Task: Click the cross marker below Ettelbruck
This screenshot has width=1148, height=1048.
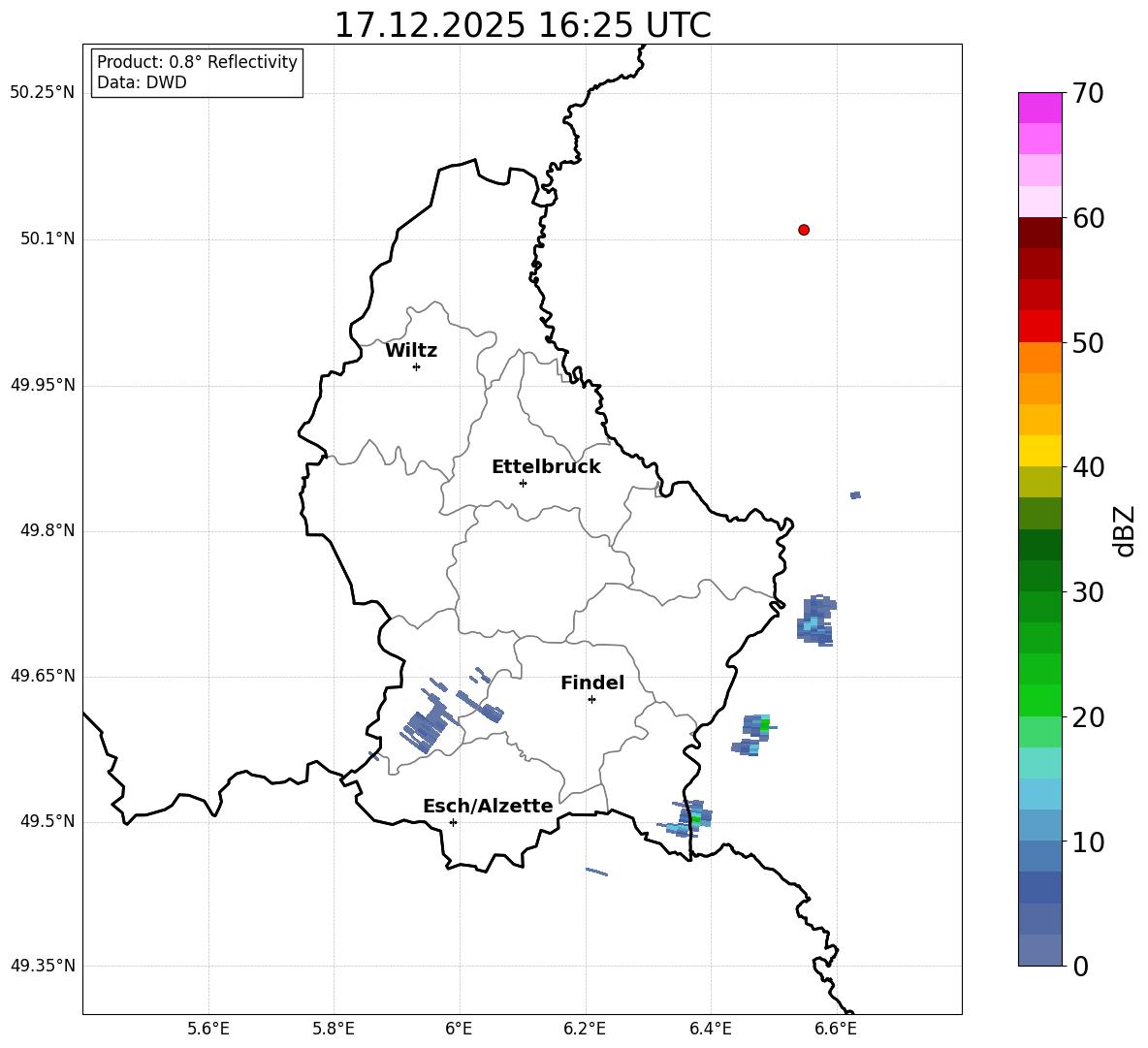Action: (x=523, y=483)
